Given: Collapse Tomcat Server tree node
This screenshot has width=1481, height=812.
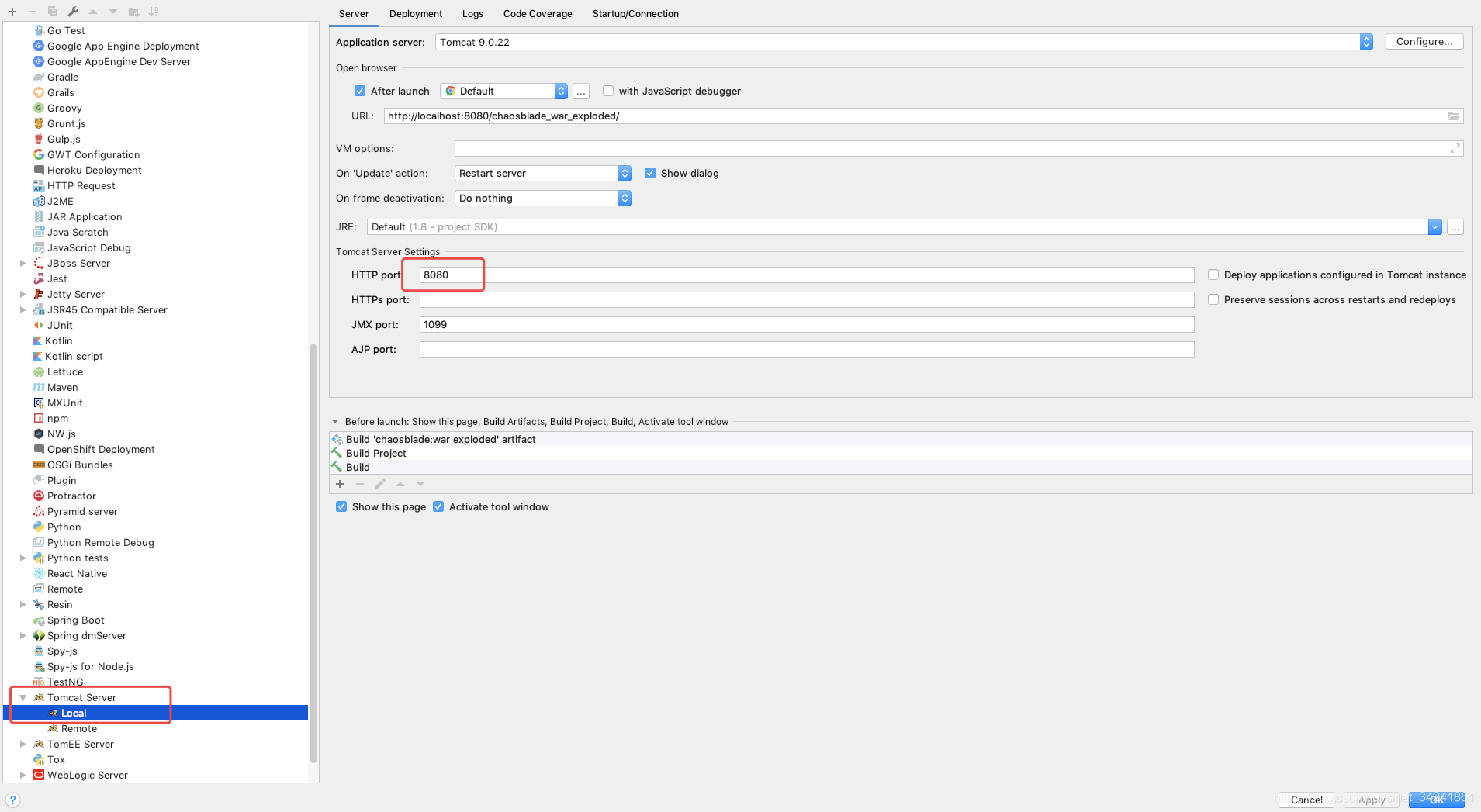Looking at the screenshot, I should (22, 697).
